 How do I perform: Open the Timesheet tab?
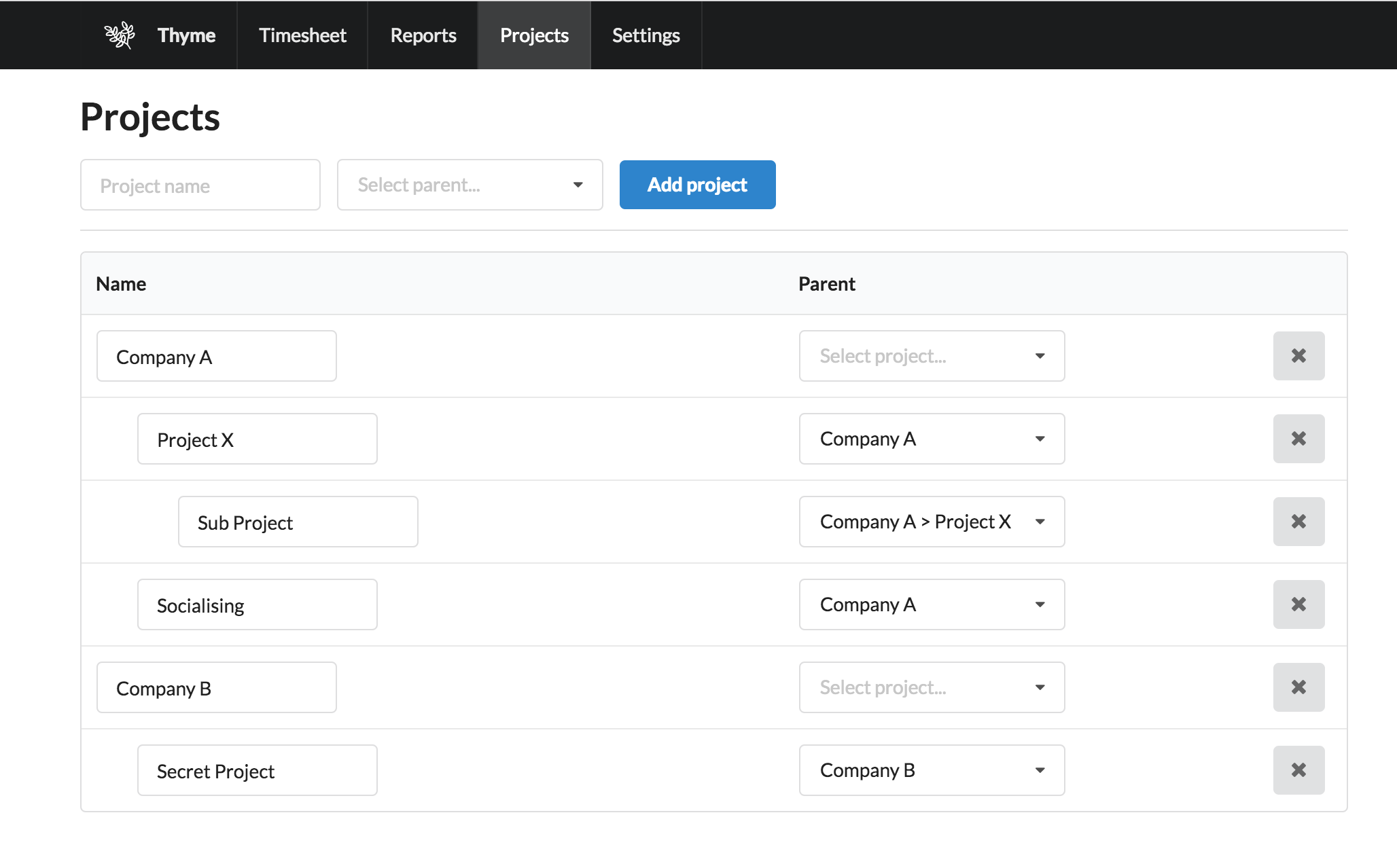tap(302, 35)
